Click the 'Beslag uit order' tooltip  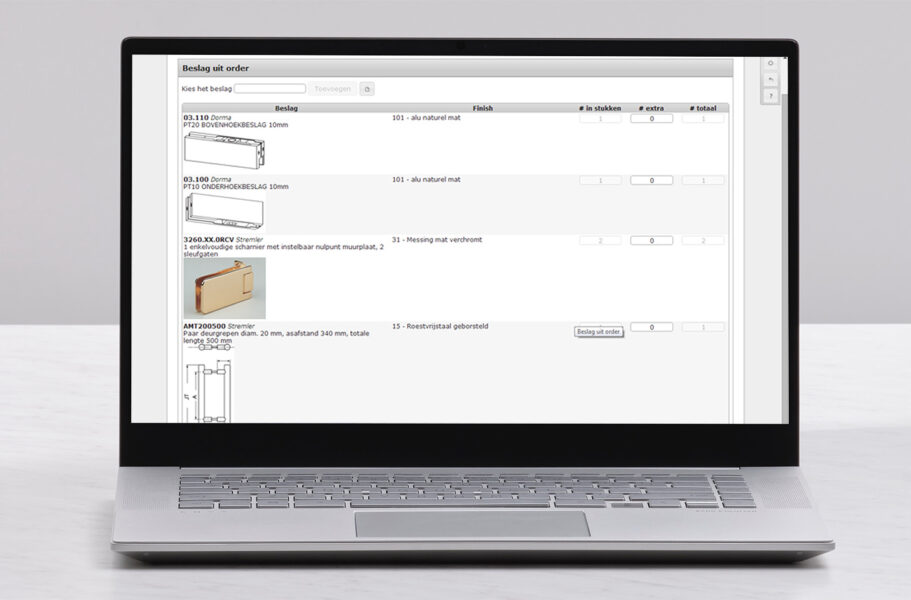(599, 332)
